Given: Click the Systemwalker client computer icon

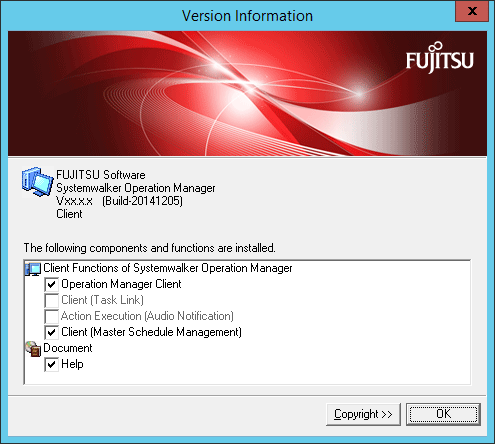Looking at the screenshot, I should coord(37,182).
